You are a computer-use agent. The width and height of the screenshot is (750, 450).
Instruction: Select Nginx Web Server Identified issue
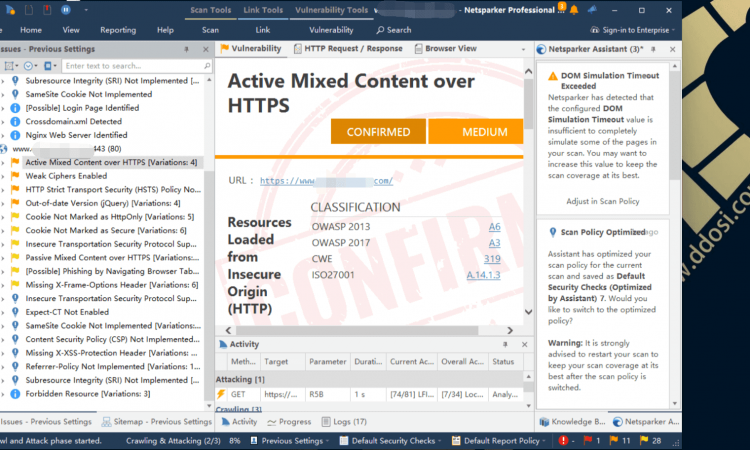[x=76, y=135]
